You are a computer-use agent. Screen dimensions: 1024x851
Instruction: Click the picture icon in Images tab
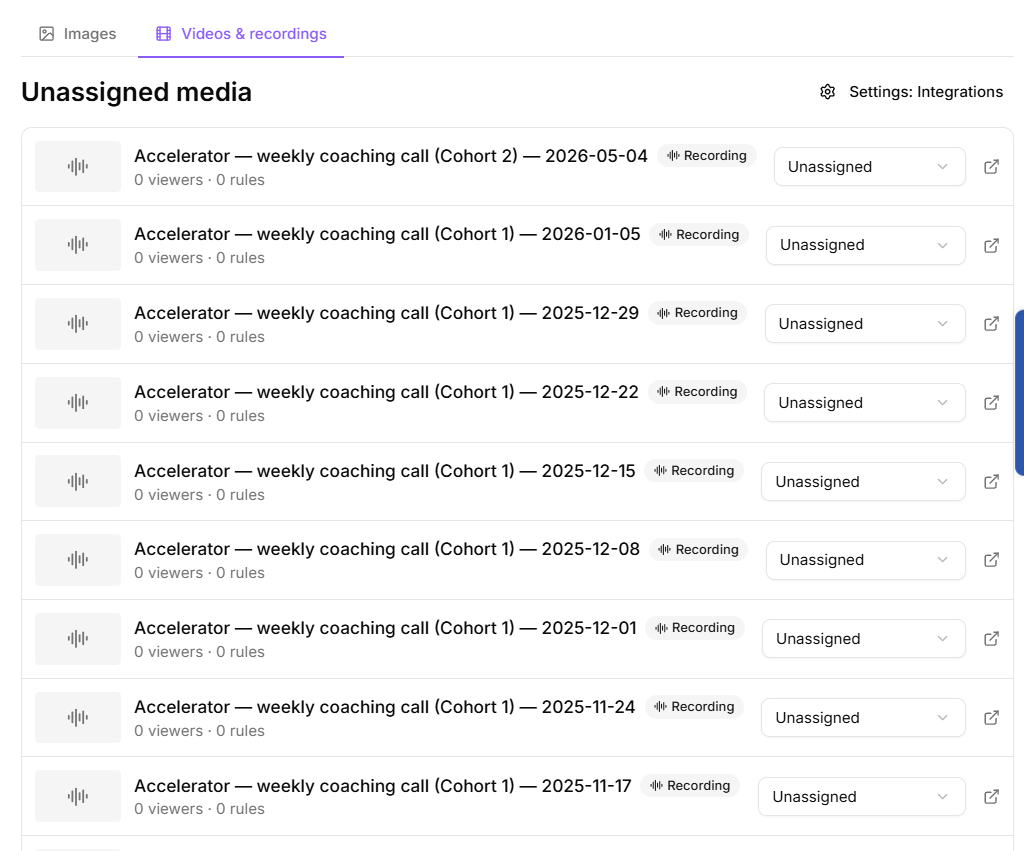(46, 34)
